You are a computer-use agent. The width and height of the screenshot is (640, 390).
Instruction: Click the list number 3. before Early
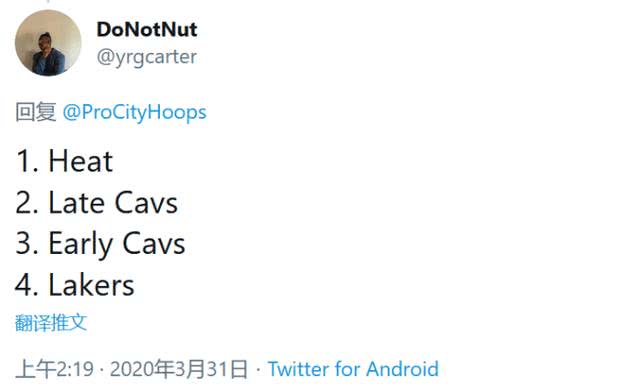pyautogui.click(x=27, y=244)
